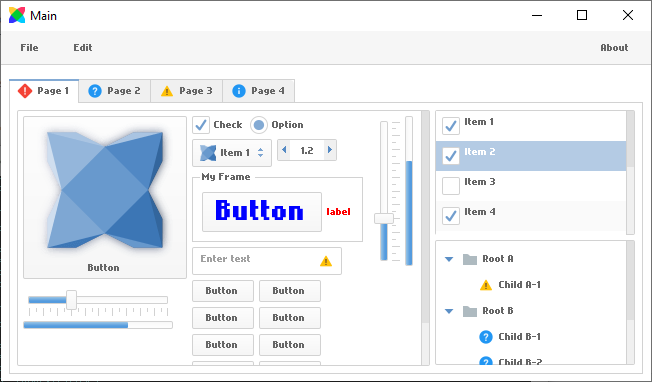
Task: Open the Item 1 dropdown selector
Action: [232, 153]
